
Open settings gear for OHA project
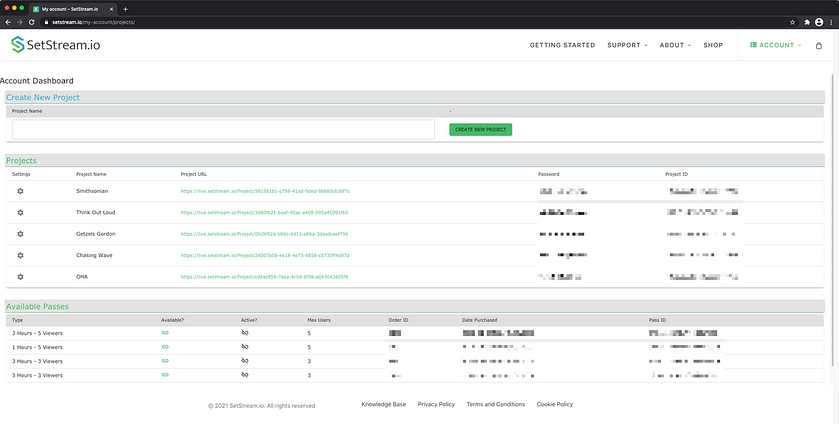(x=20, y=277)
